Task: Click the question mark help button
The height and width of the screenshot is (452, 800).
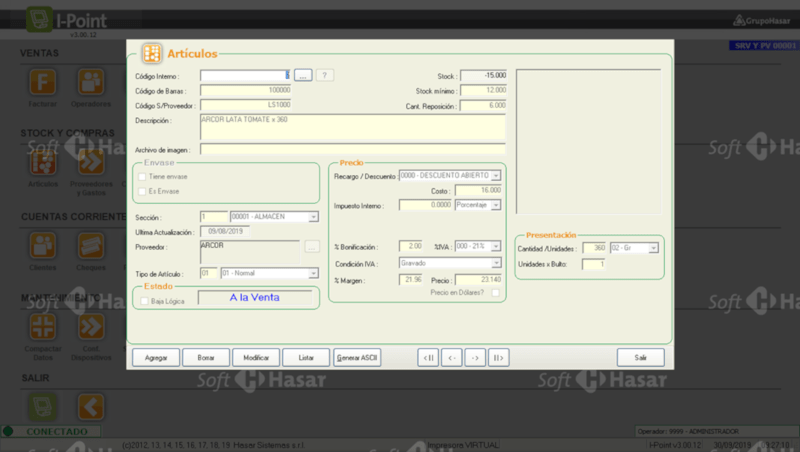Action: [x=325, y=75]
